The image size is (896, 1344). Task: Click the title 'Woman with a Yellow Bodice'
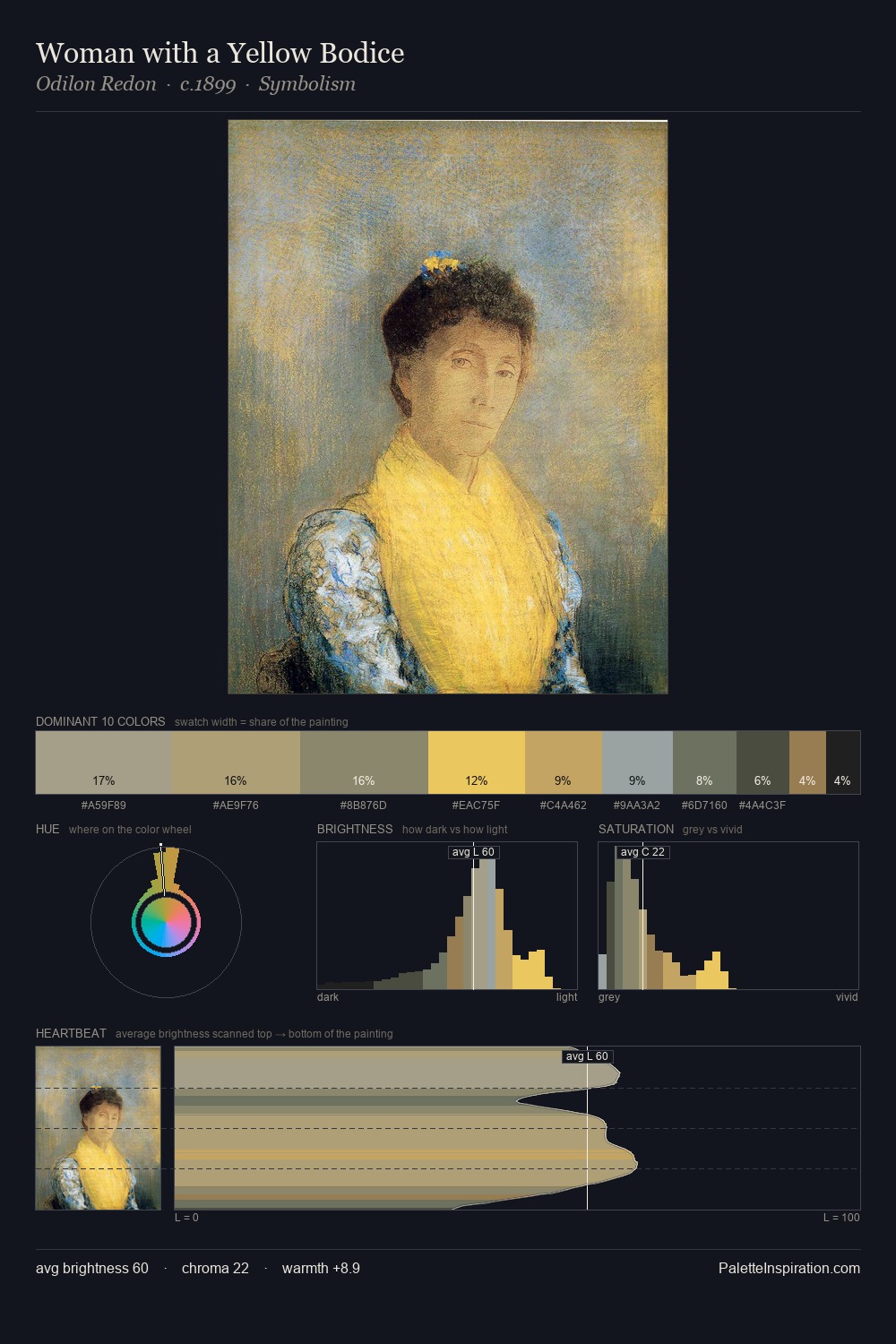tap(220, 53)
